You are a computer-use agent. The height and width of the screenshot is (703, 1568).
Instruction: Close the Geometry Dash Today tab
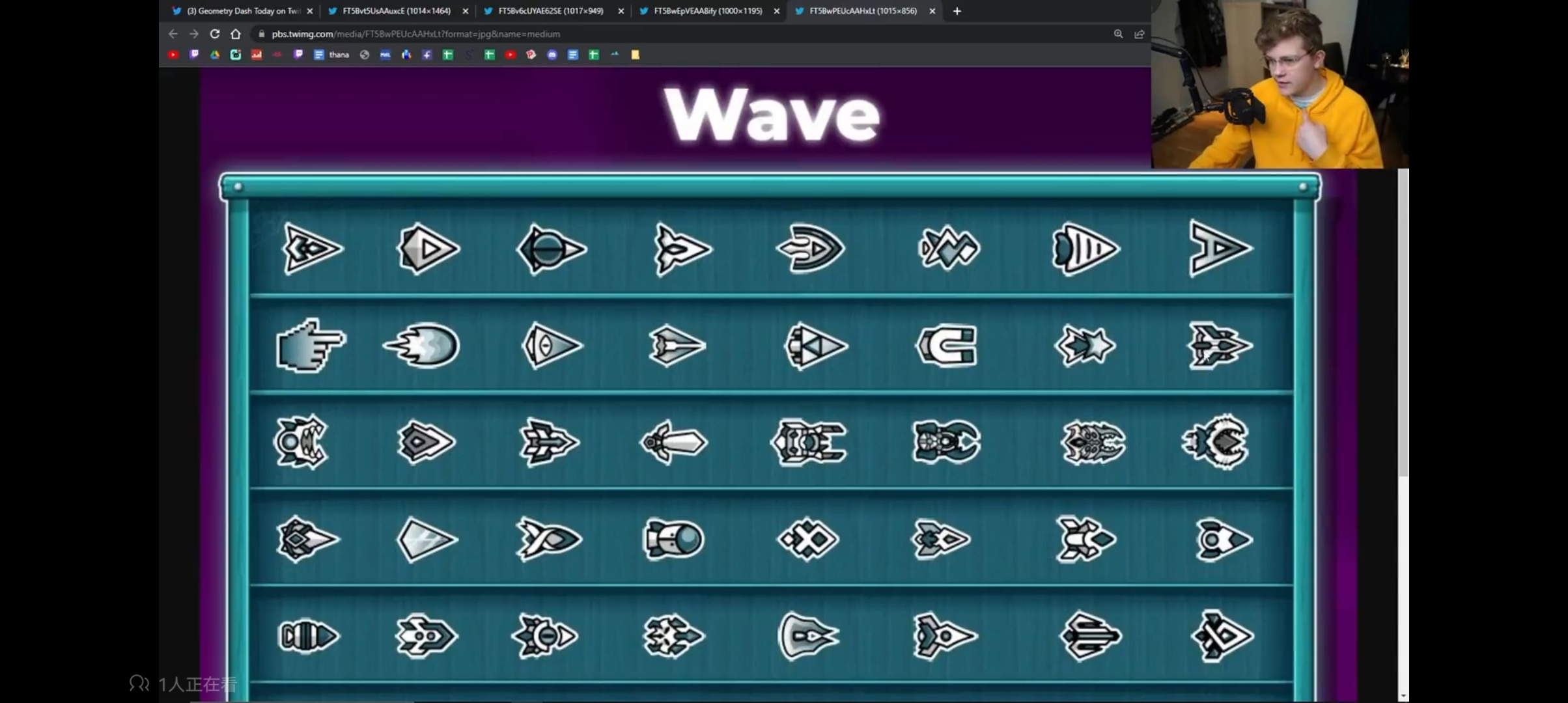(x=310, y=11)
